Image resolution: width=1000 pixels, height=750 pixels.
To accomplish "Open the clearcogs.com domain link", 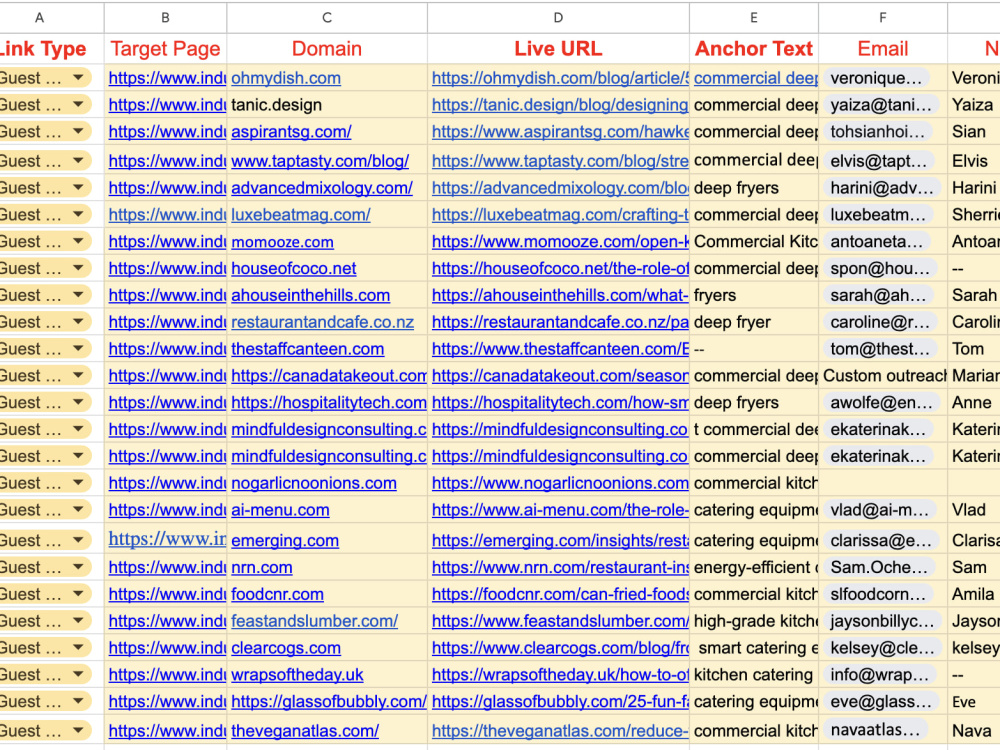I will pos(286,647).
